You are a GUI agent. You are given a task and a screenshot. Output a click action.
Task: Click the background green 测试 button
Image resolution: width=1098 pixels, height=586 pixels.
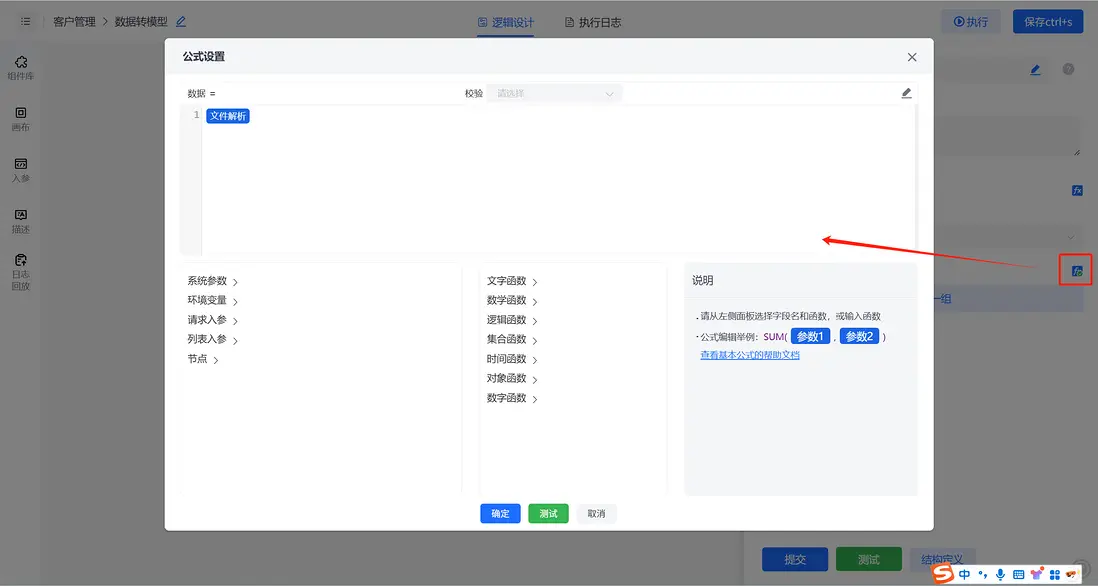click(x=868, y=559)
